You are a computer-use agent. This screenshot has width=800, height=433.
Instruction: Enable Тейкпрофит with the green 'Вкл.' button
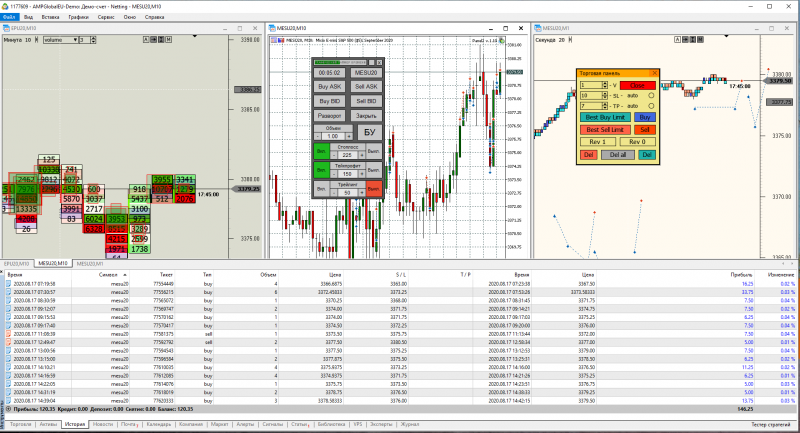coord(321,170)
